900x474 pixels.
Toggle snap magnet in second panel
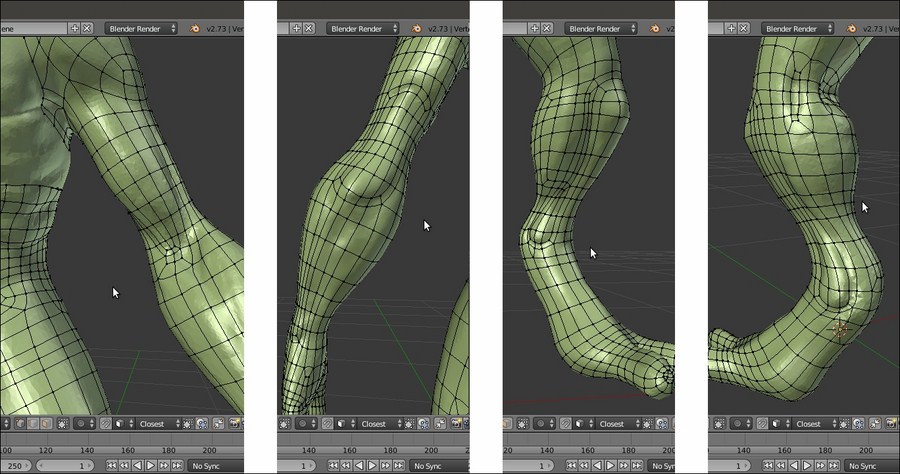pyautogui.click(x=327, y=424)
